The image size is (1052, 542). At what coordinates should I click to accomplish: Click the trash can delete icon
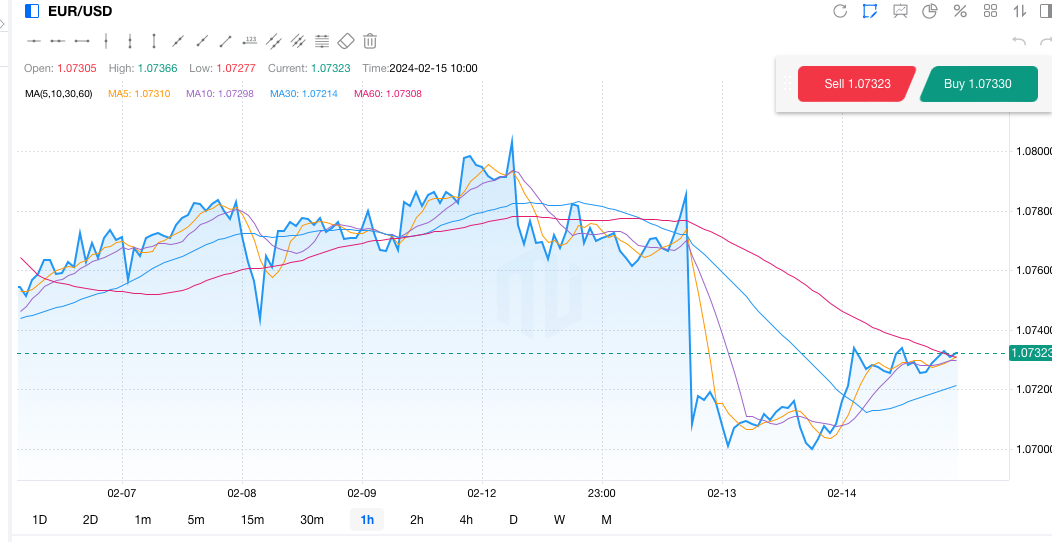tap(370, 41)
